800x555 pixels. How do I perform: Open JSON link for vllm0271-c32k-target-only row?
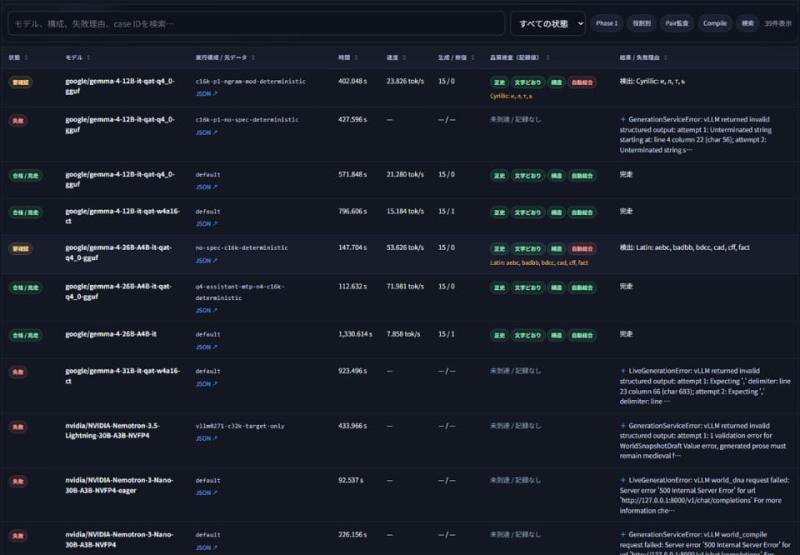pyautogui.click(x=207, y=438)
